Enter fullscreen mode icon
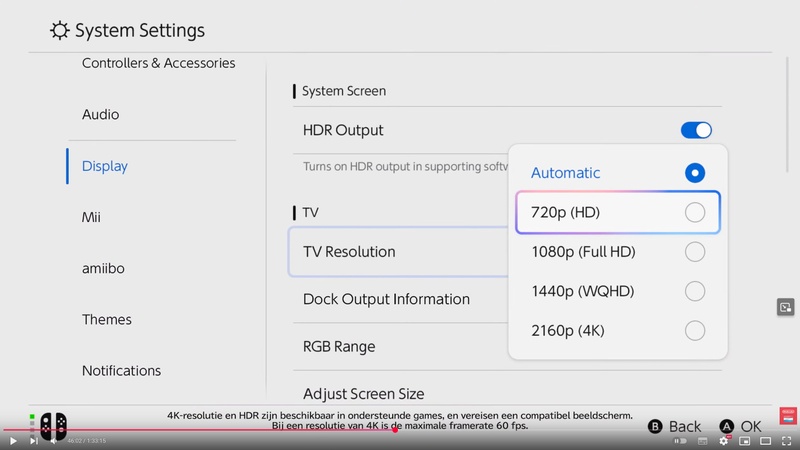800x450 pixels. 786,441
